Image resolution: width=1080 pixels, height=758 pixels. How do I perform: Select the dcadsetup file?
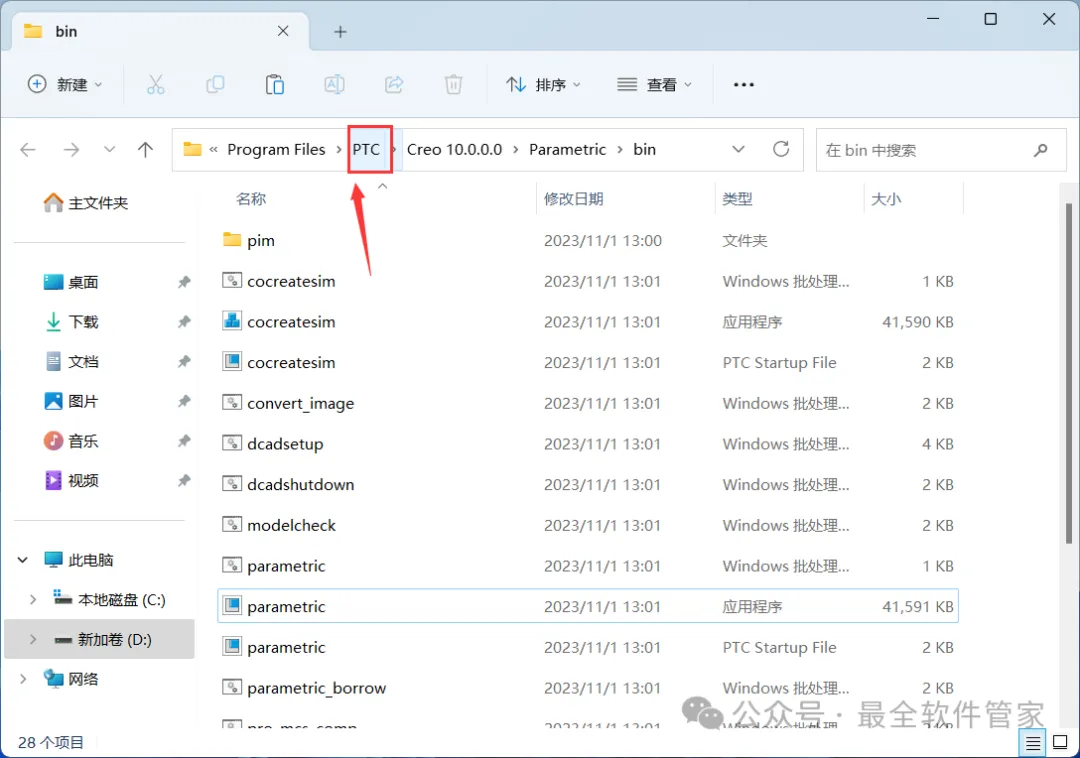click(x=588, y=443)
